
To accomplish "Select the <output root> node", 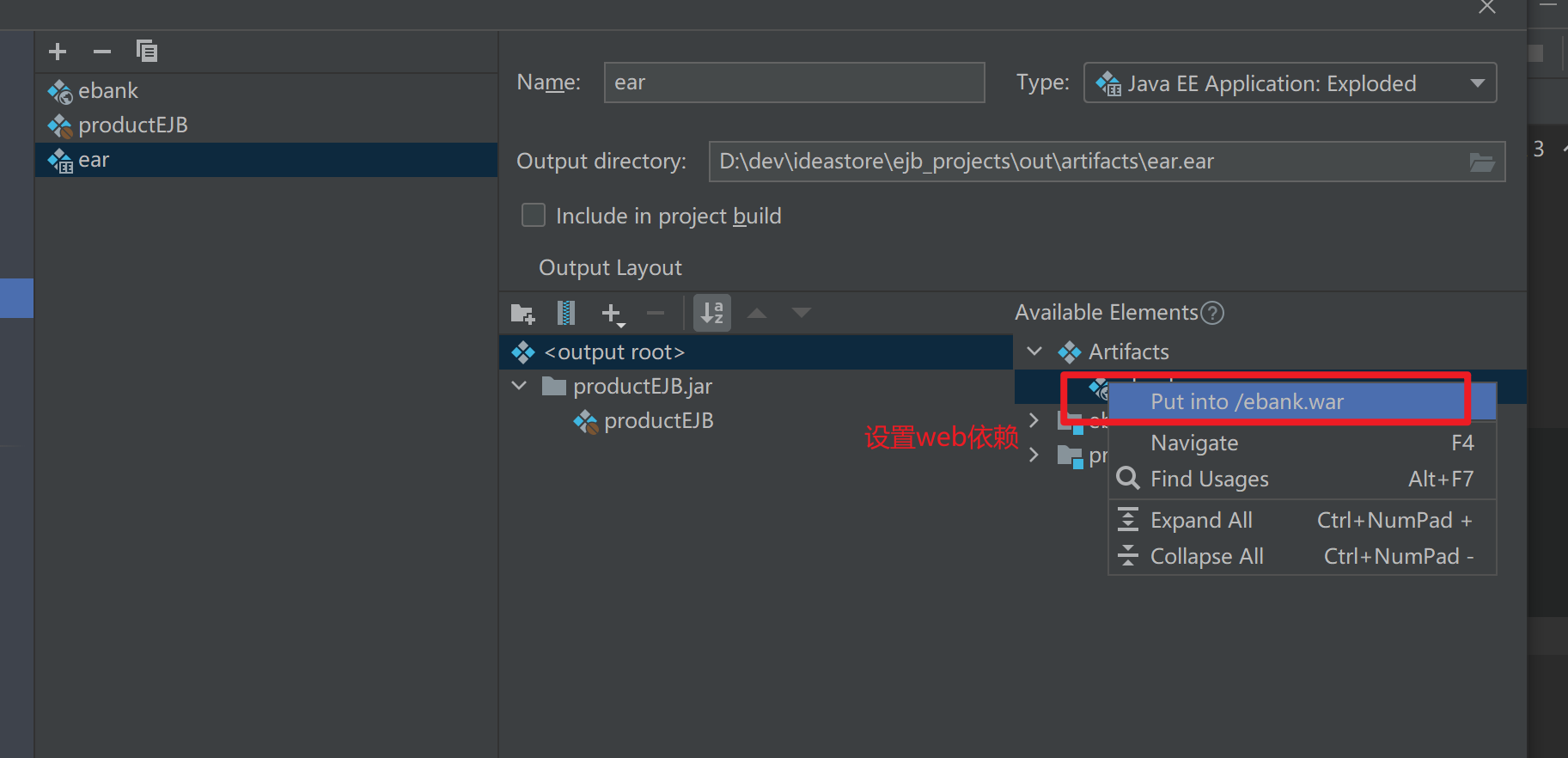I will point(756,352).
